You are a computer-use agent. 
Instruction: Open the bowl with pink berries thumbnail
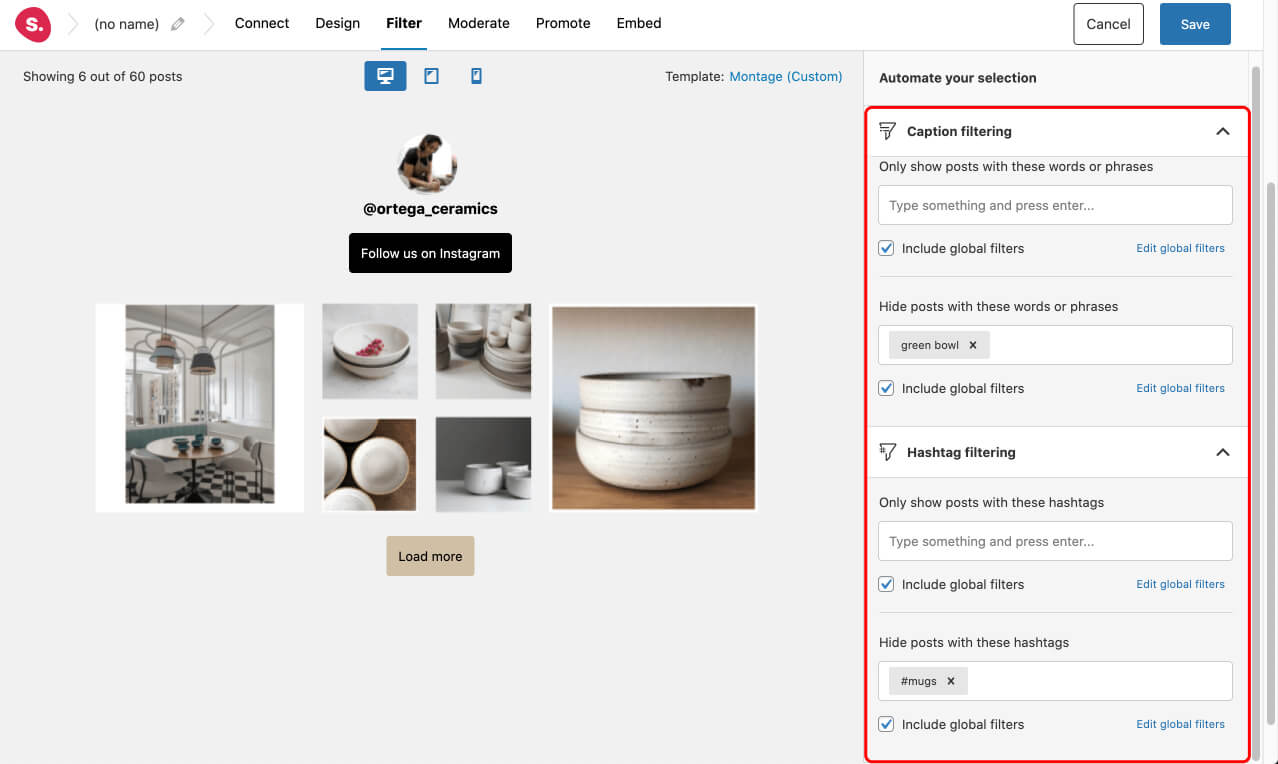tap(370, 351)
